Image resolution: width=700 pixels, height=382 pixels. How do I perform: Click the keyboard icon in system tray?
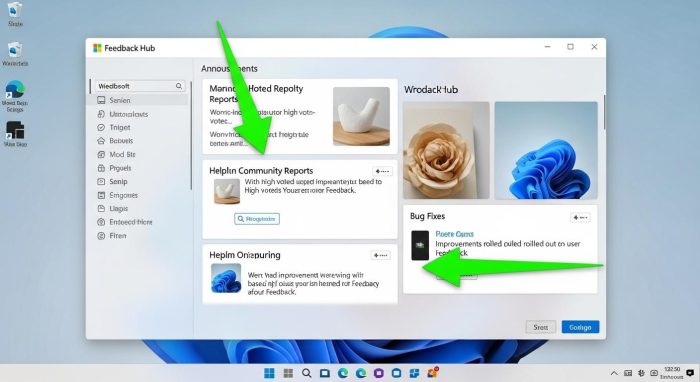click(628, 373)
